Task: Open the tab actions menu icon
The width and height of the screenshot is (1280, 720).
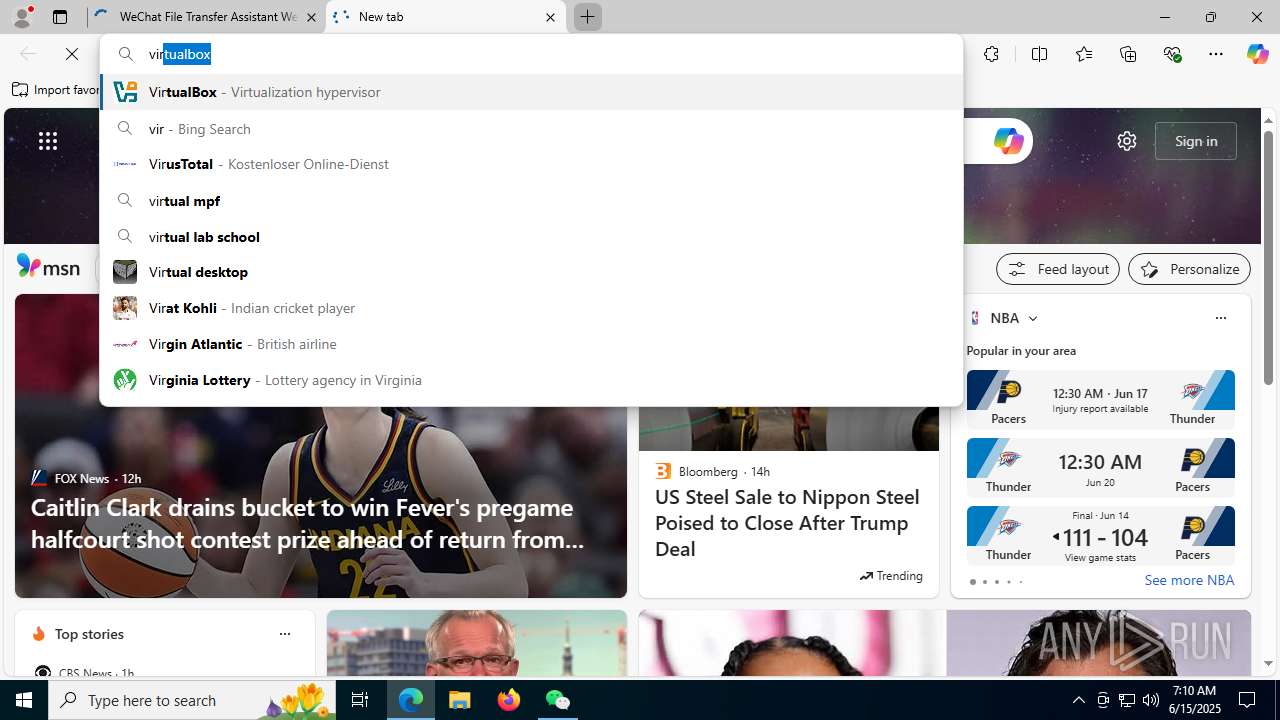Action: click(60, 17)
